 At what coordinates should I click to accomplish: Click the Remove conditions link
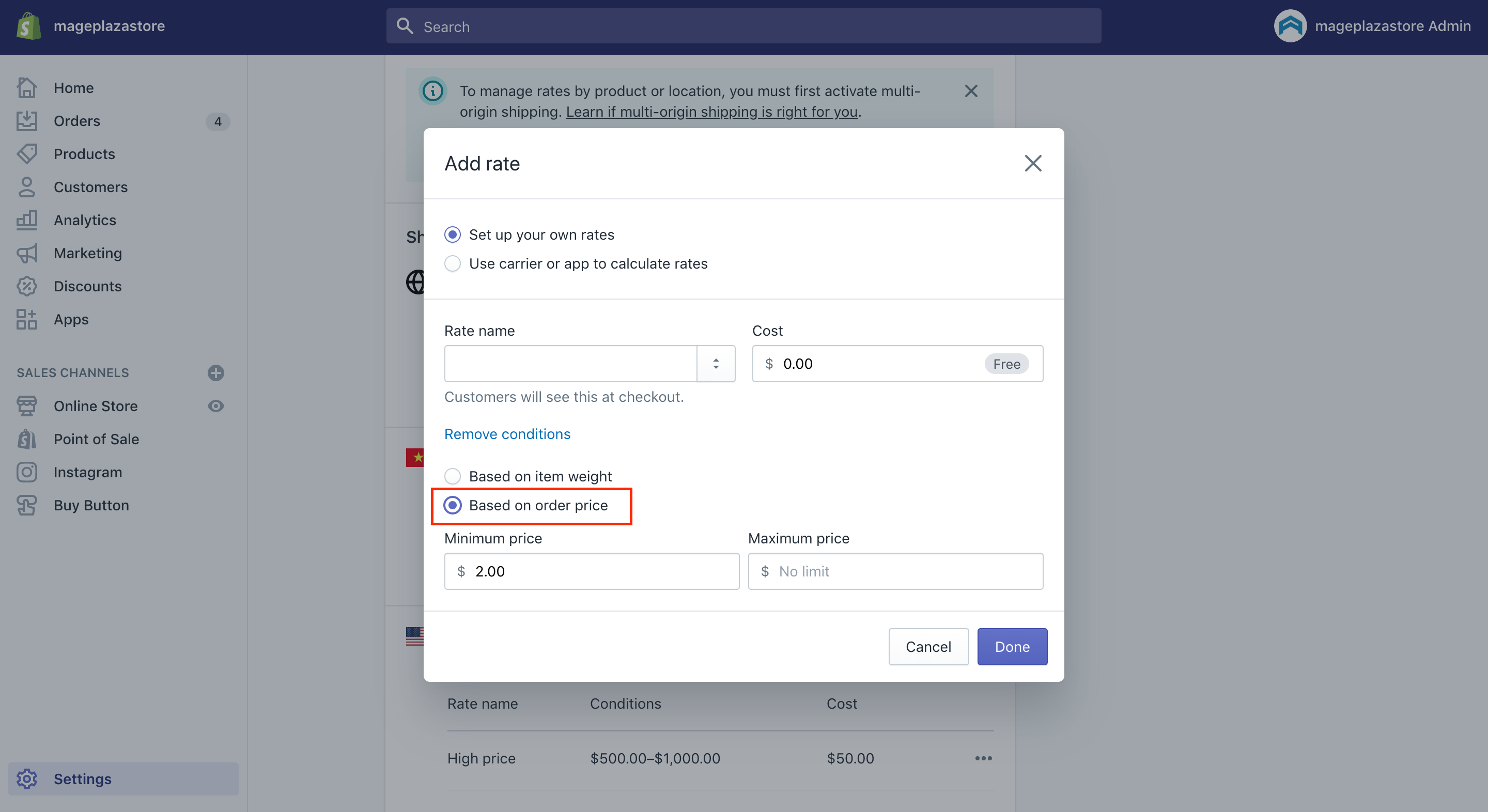pyautogui.click(x=506, y=434)
